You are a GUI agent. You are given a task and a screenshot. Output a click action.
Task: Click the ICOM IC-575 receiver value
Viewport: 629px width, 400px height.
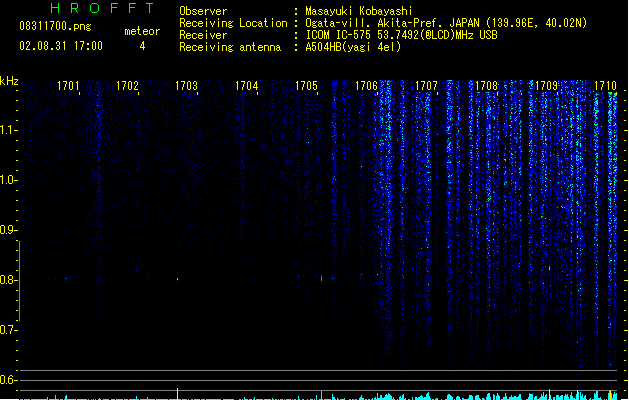(402, 35)
